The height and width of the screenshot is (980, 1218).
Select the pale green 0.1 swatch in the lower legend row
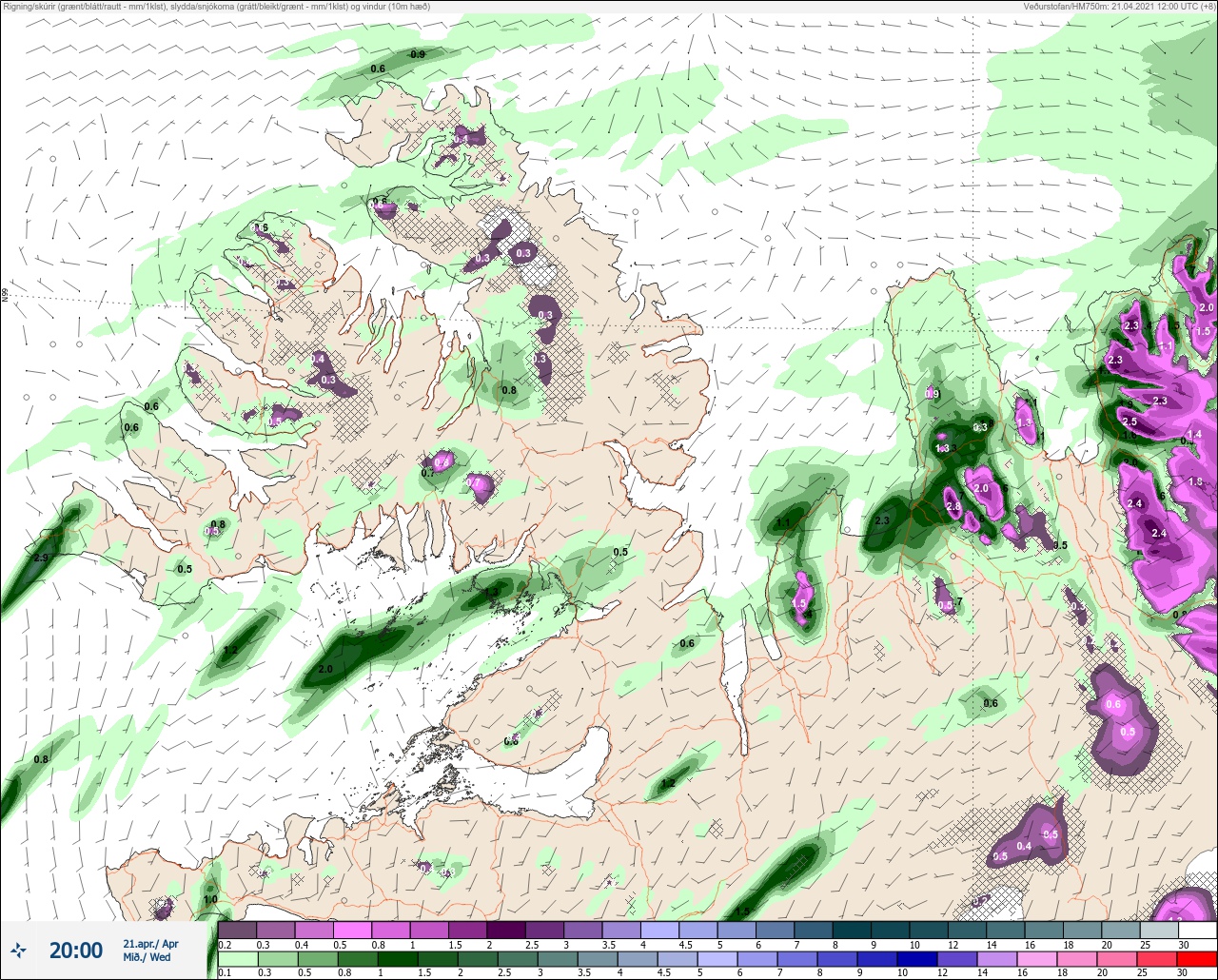point(237,959)
